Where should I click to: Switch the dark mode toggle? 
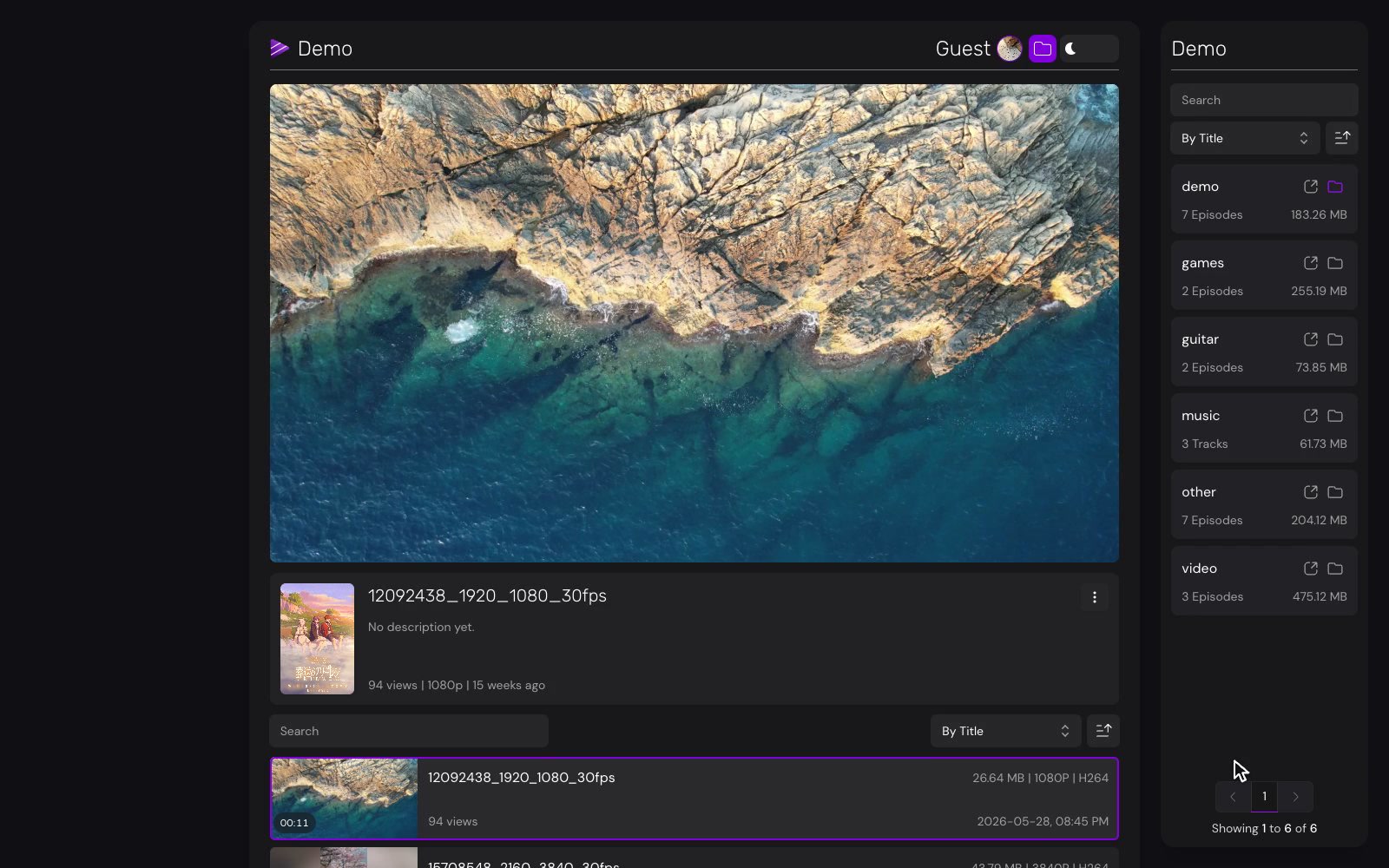pos(1089,49)
